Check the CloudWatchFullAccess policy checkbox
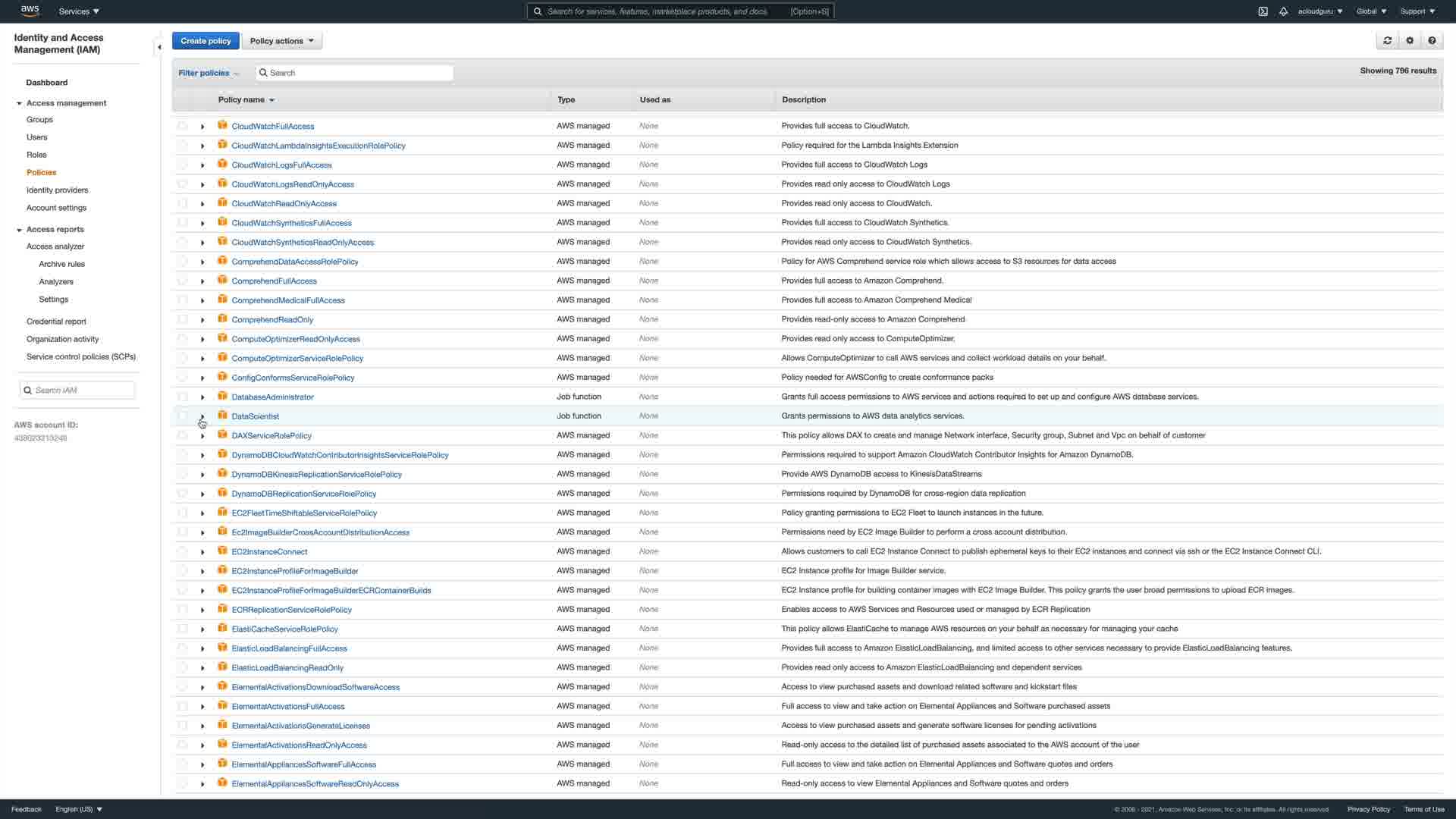Image resolution: width=1456 pixels, height=819 pixels. click(x=182, y=126)
